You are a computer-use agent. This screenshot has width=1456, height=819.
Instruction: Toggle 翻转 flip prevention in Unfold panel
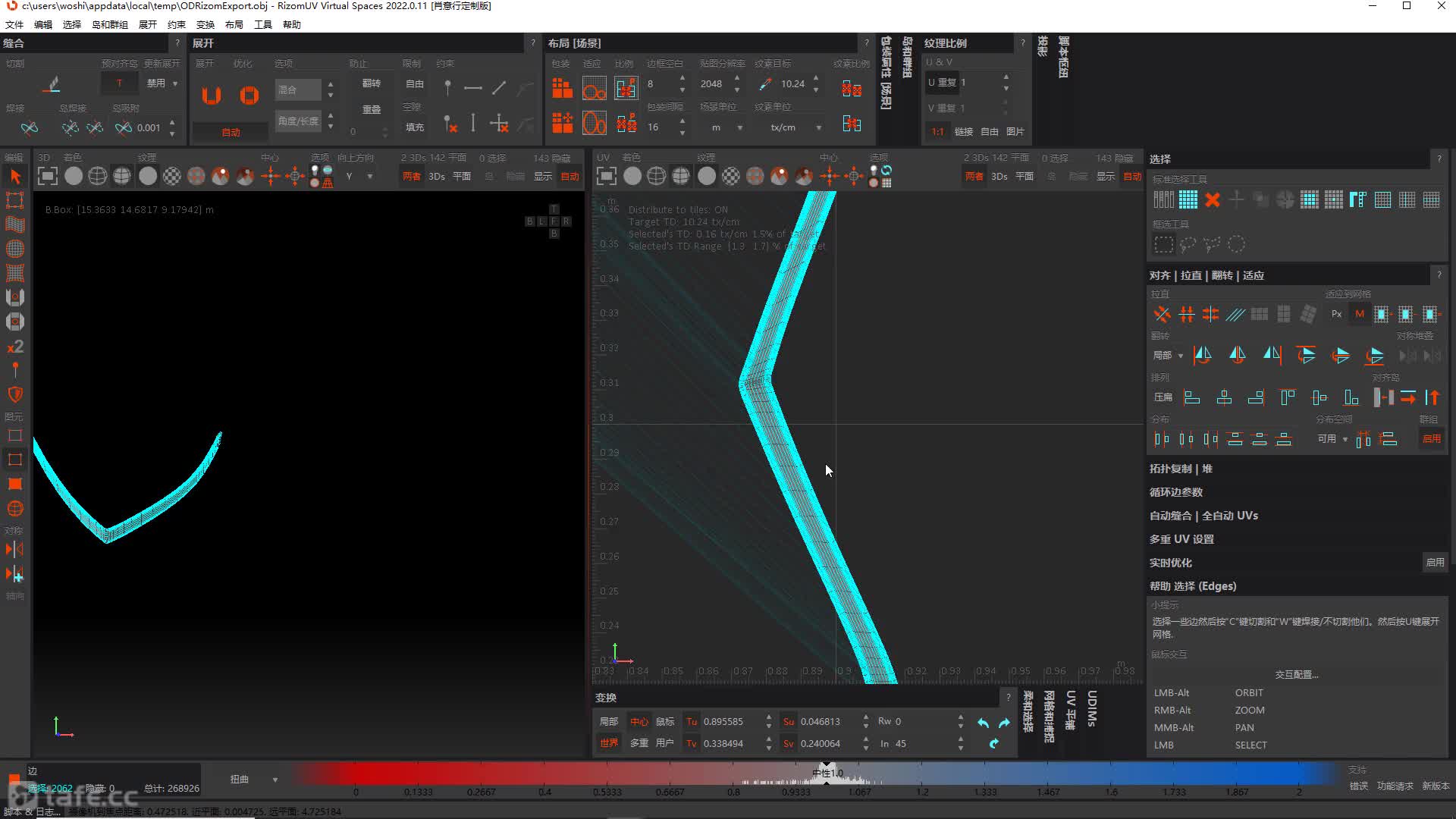(x=372, y=83)
